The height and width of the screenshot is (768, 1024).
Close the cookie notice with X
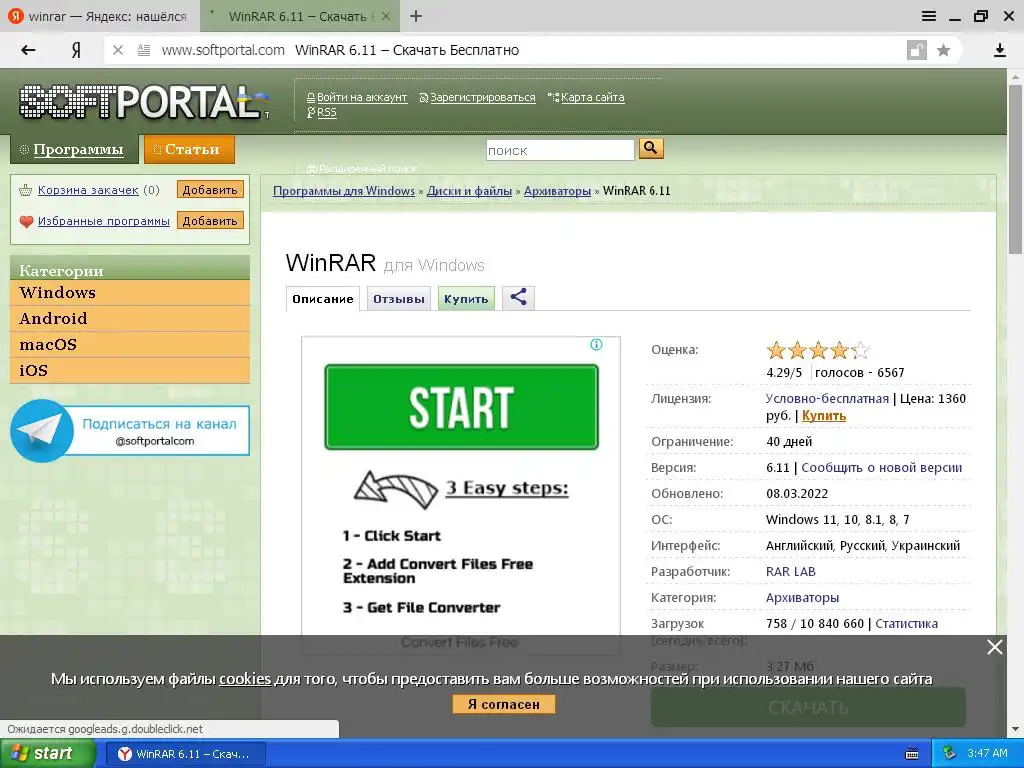(x=995, y=647)
